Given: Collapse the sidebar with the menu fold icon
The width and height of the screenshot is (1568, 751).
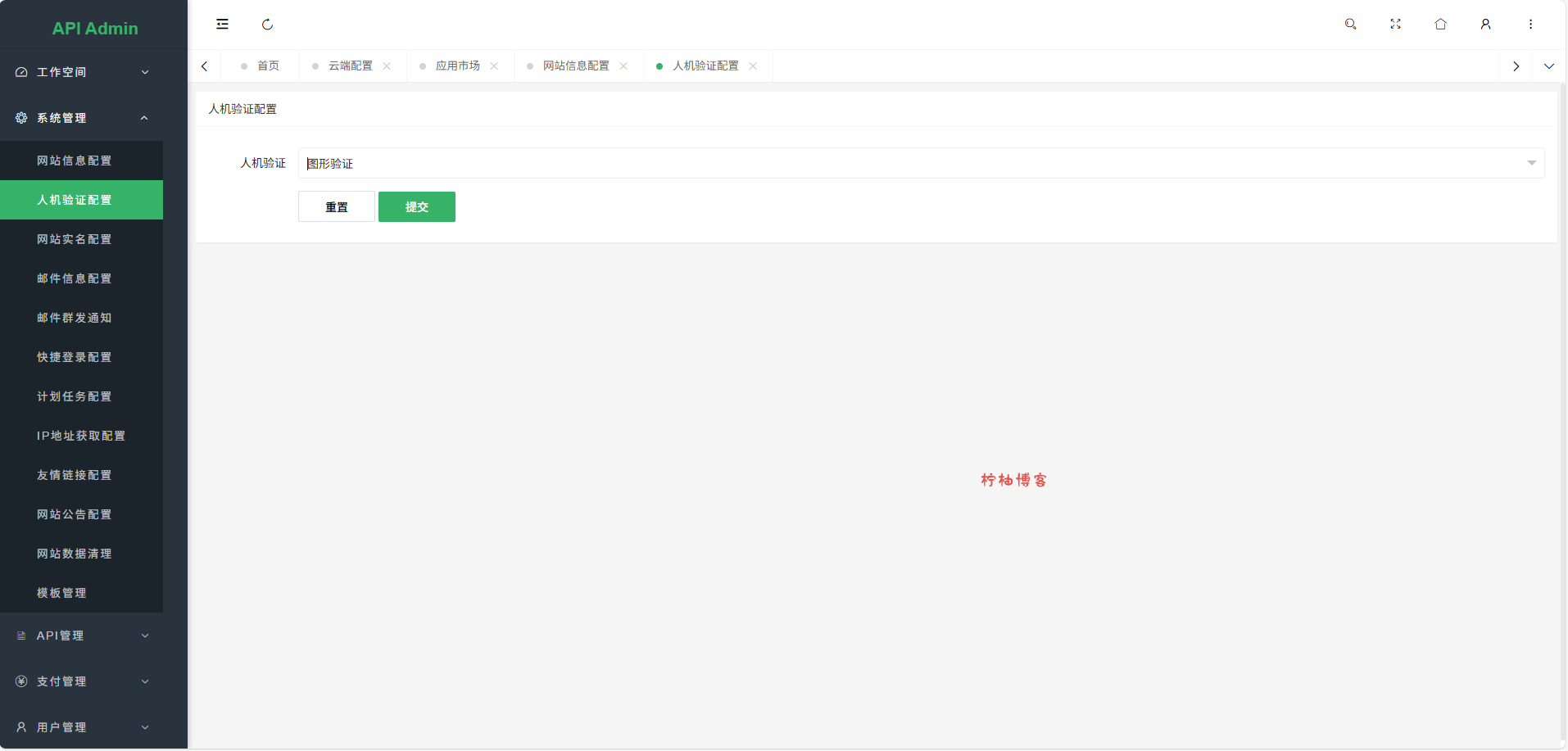Looking at the screenshot, I should coord(222,25).
